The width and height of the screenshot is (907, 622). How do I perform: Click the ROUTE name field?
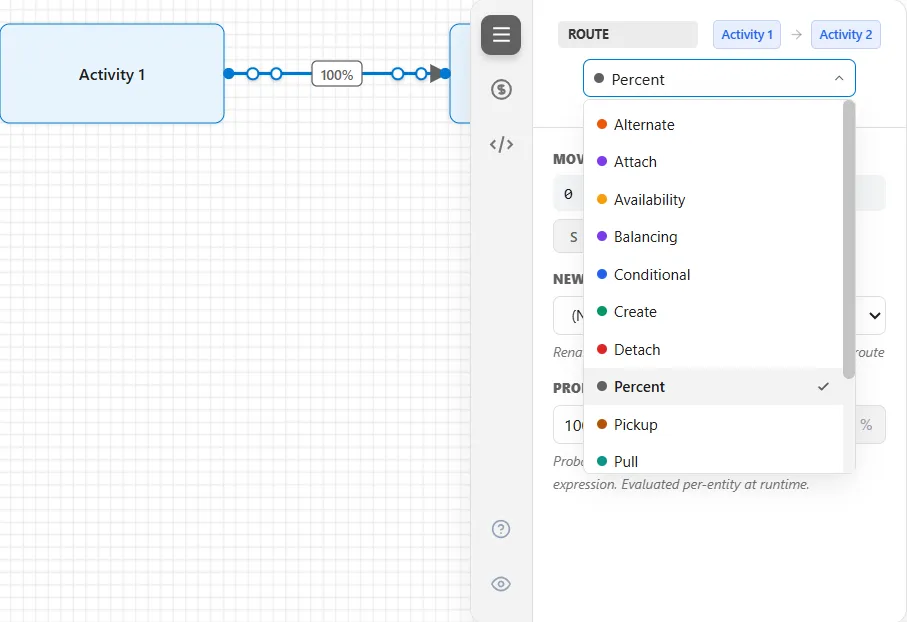point(628,35)
